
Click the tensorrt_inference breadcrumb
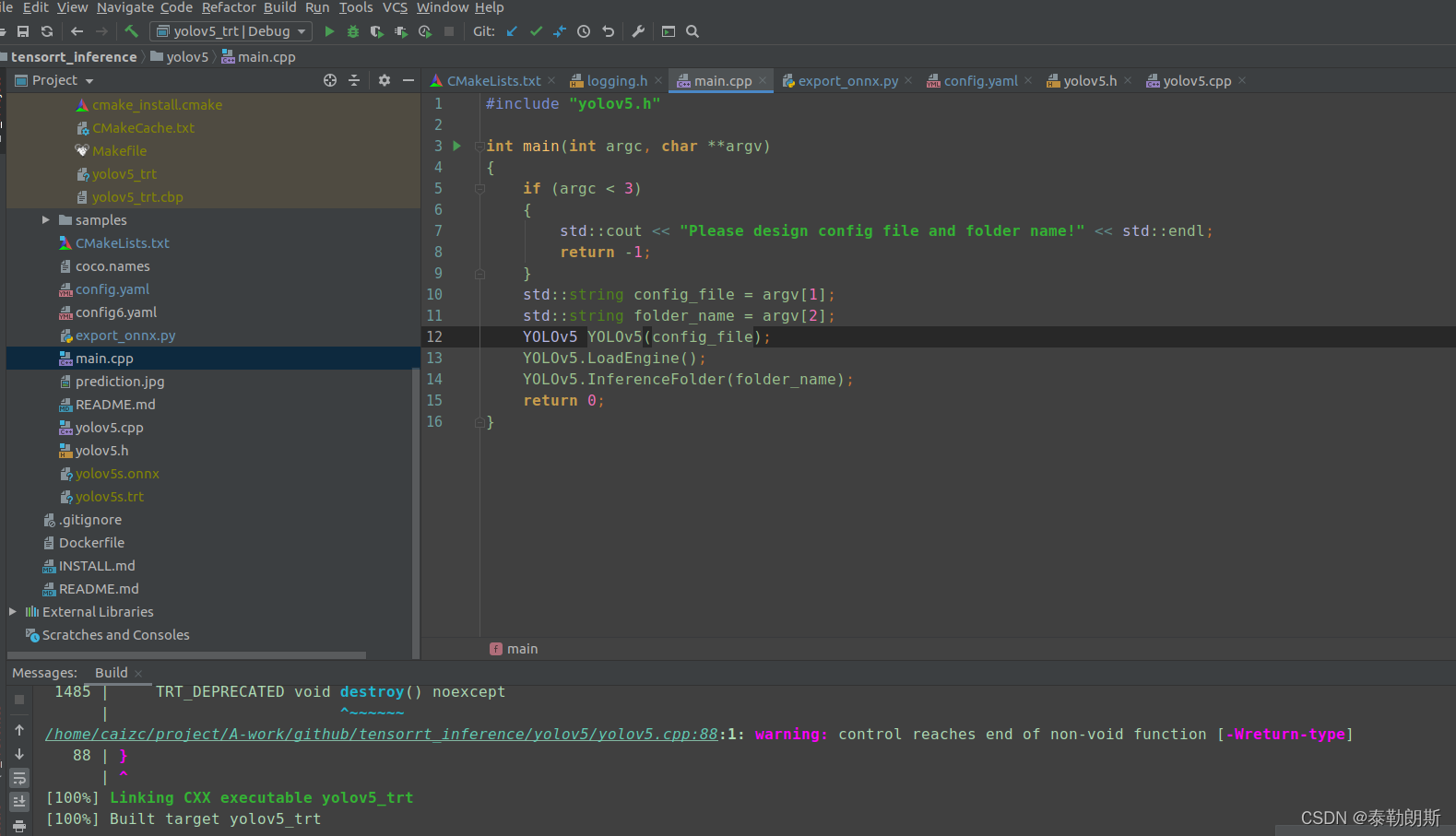pyautogui.click(x=74, y=57)
